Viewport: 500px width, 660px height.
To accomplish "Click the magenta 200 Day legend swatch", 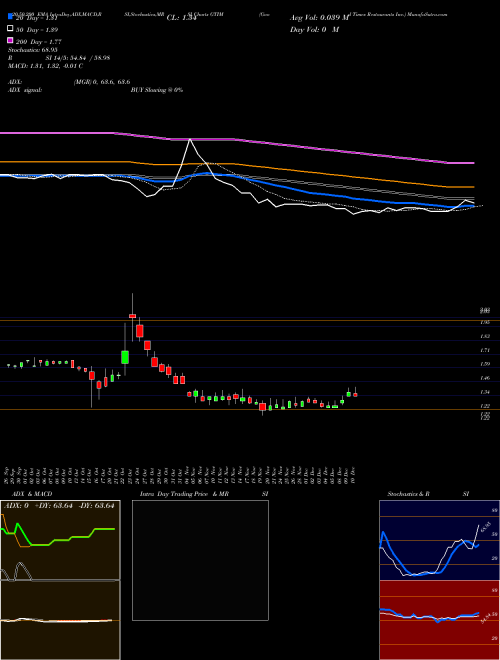I will pos(10,41).
